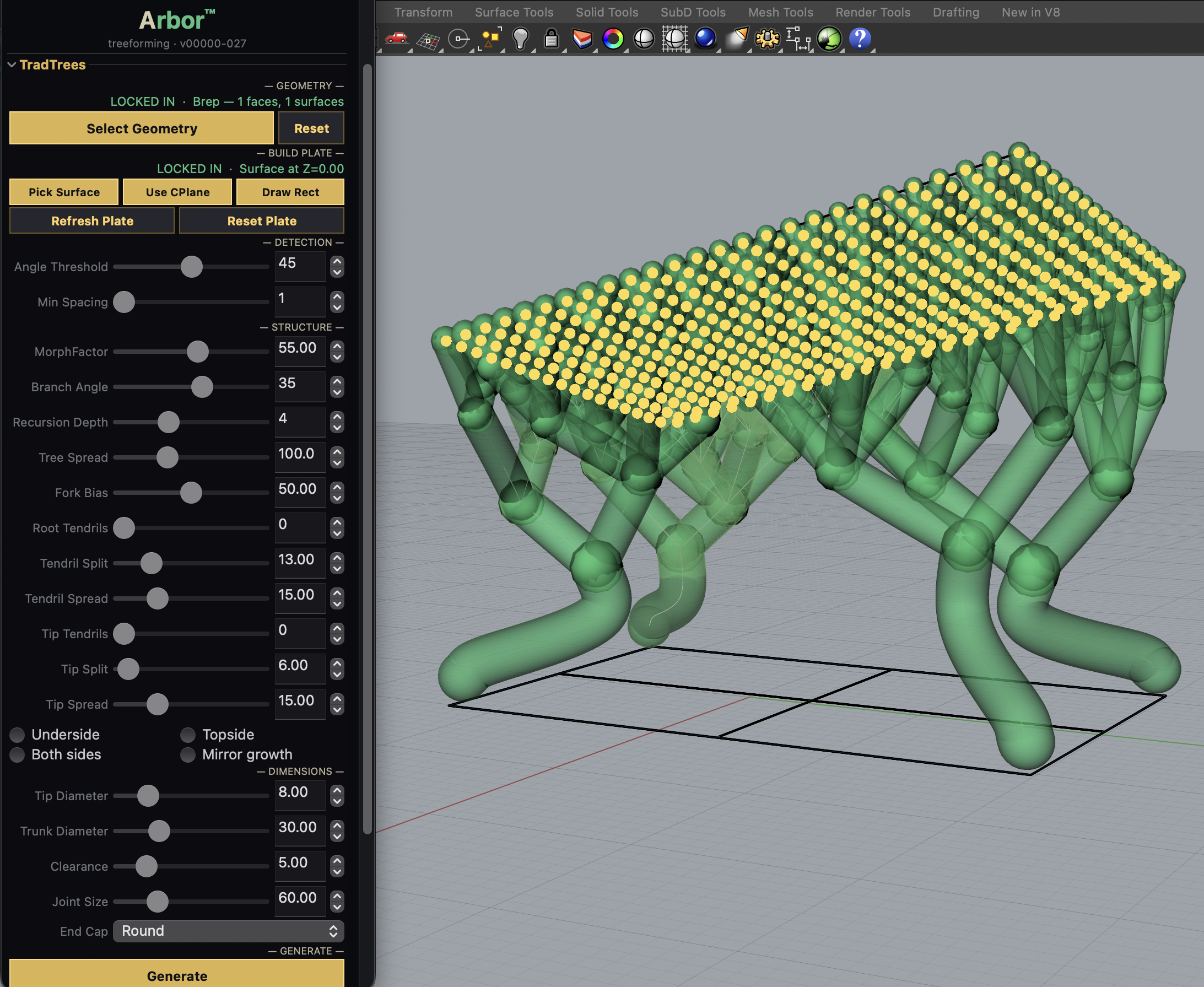Open the Mesh Tools menu

tap(780, 12)
